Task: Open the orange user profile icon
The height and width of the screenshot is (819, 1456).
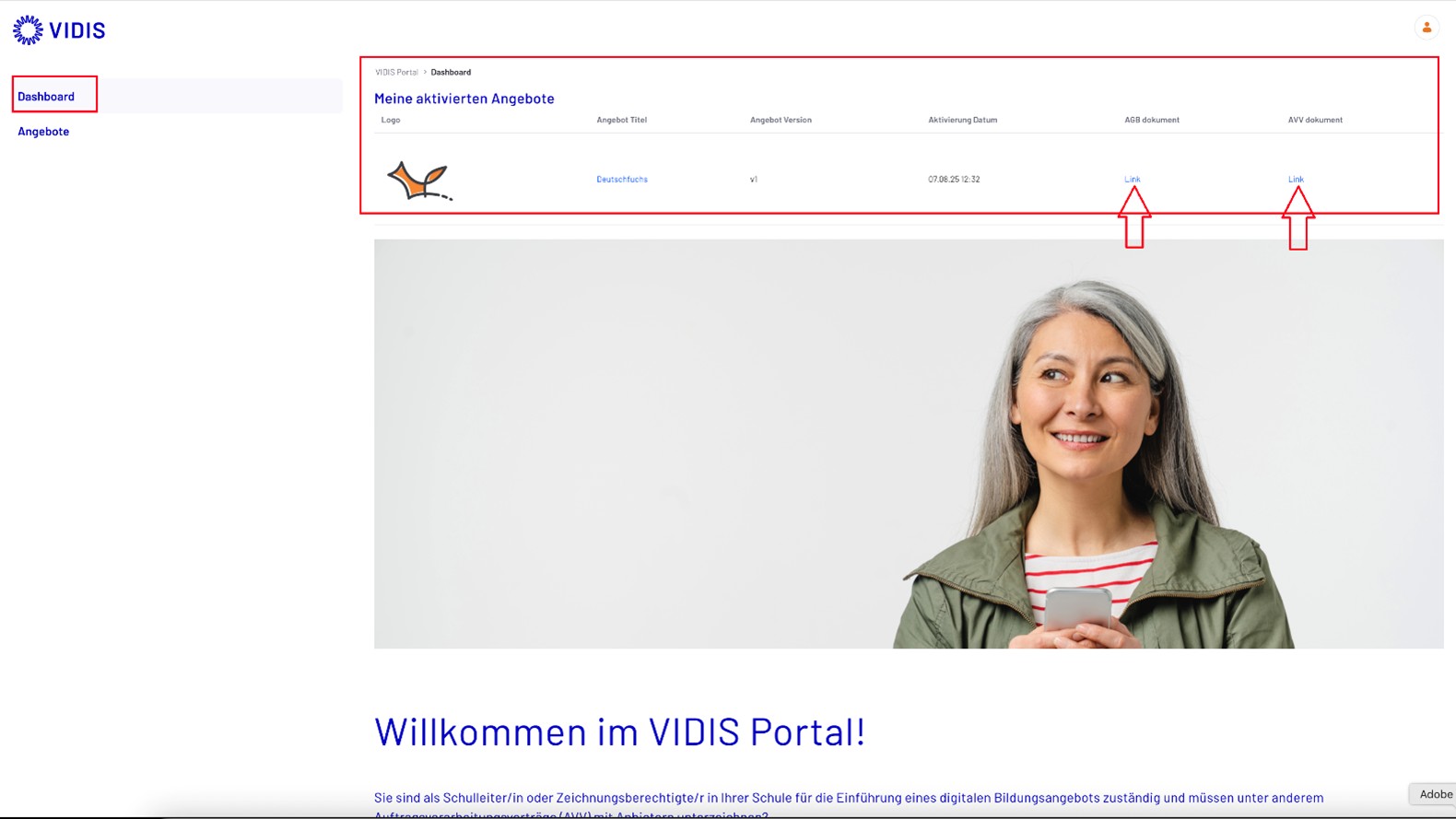Action: (1427, 28)
